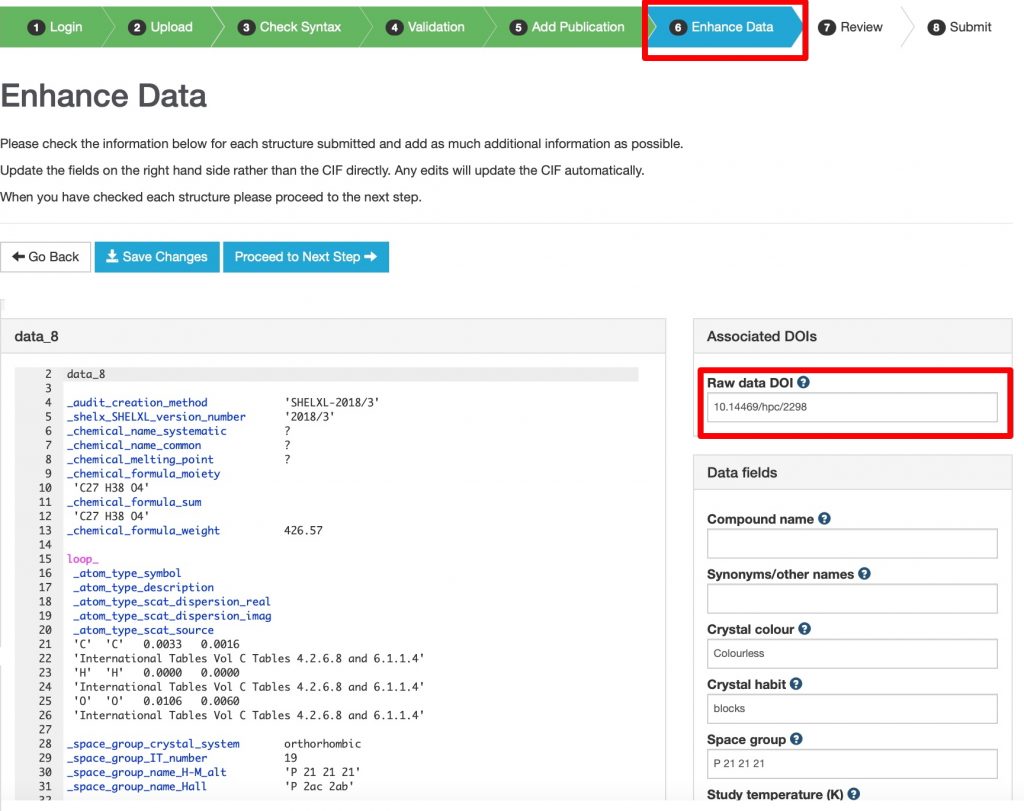Click the Crystal colour field containing Colourless

coord(851,654)
